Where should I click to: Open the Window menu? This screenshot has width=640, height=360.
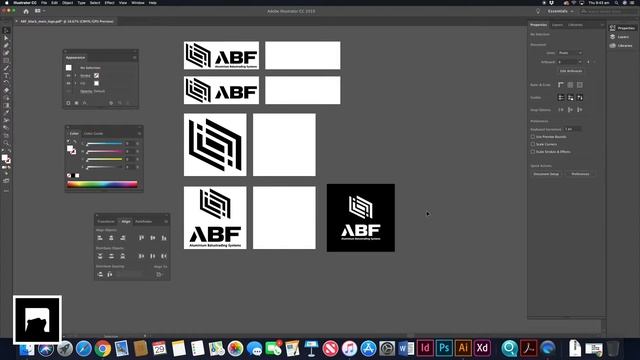[x=138, y=3]
